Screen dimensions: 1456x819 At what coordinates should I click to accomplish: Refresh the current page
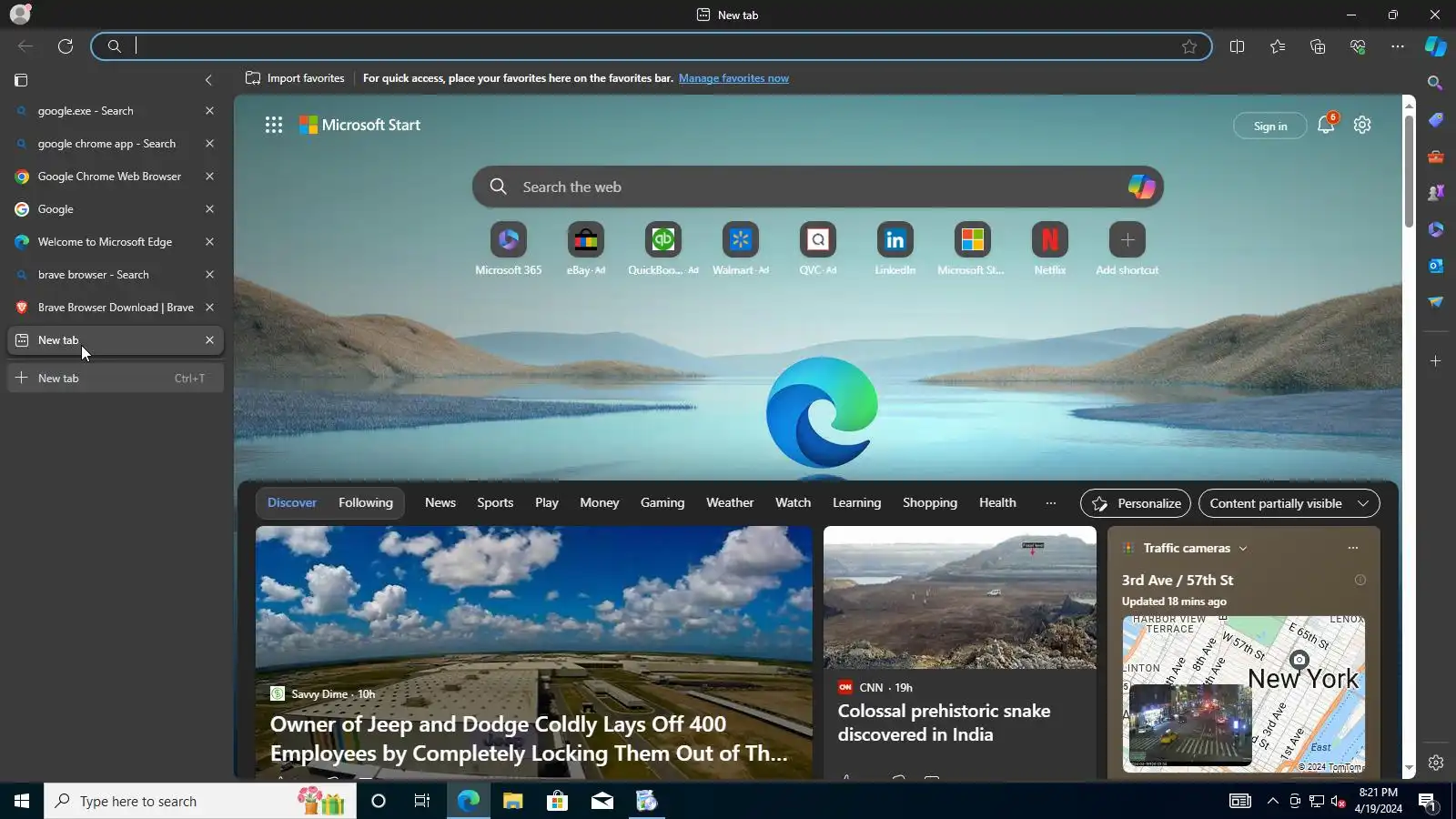(x=66, y=46)
